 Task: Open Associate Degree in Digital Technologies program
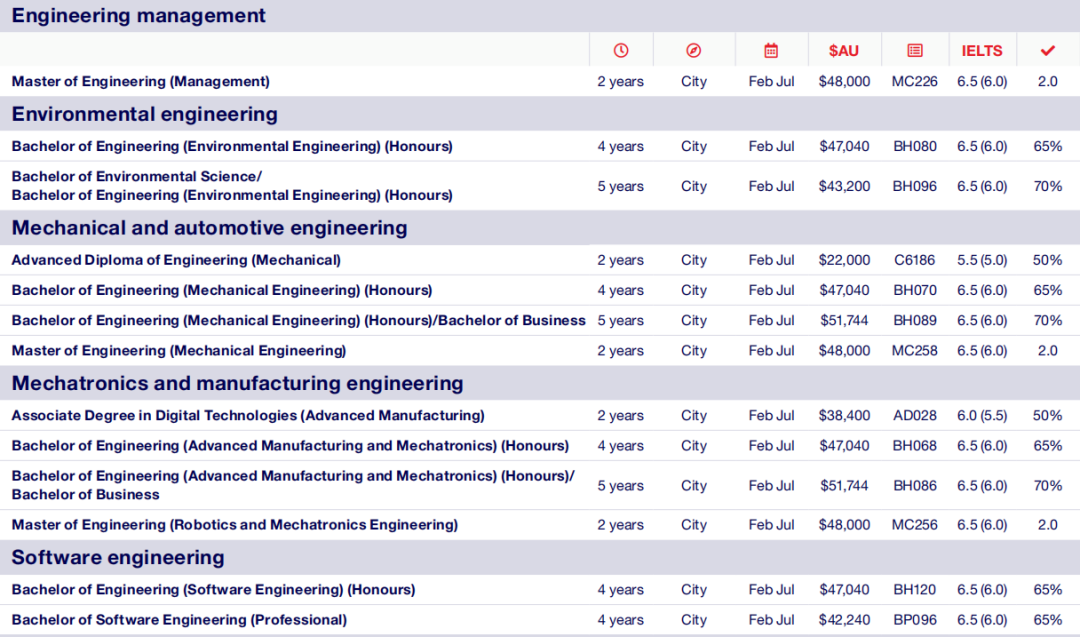click(248, 415)
